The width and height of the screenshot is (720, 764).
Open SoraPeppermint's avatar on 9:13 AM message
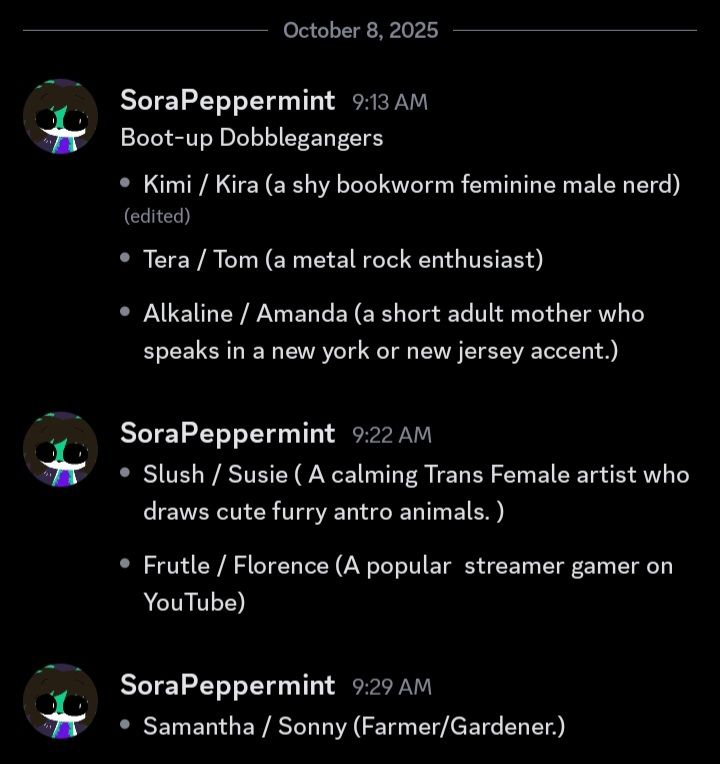pyautogui.click(x=60, y=116)
